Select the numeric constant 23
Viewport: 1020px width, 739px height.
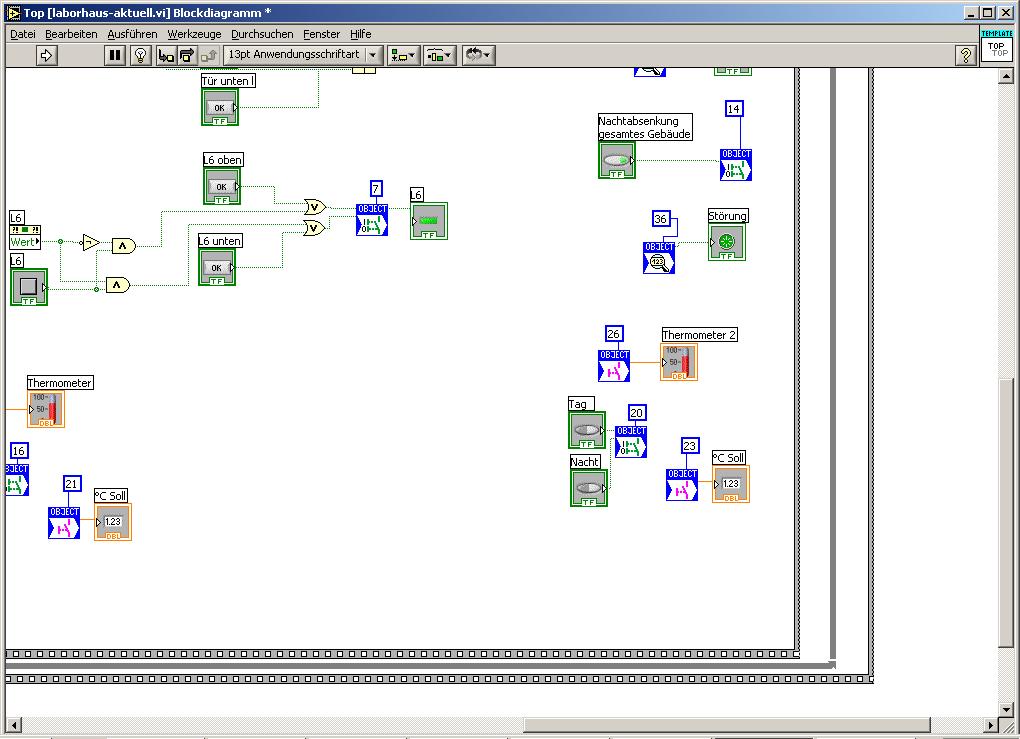point(690,446)
